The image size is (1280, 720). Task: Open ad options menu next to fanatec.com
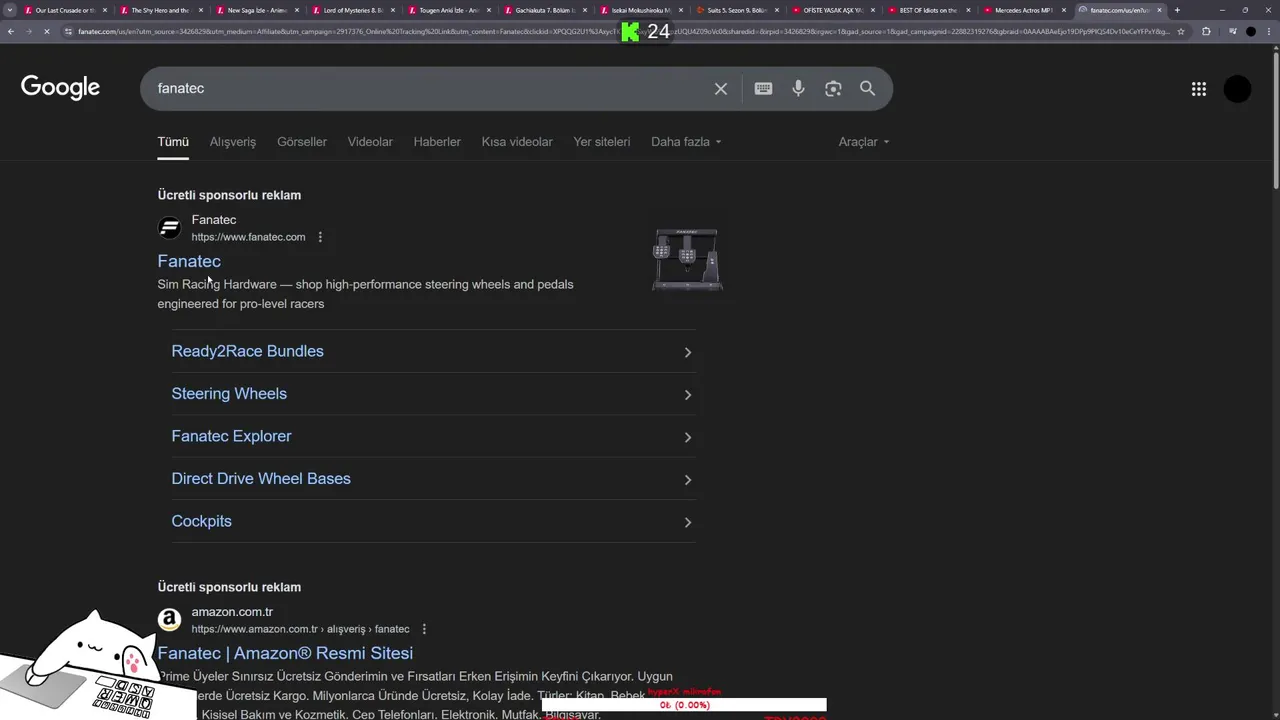(320, 237)
